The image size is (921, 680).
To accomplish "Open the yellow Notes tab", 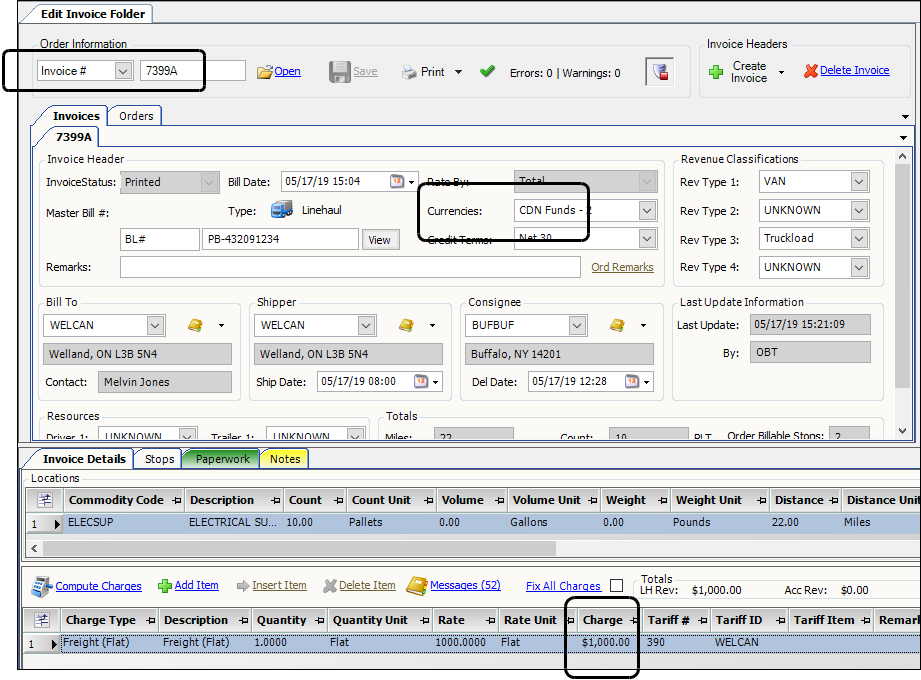I will (x=284, y=459).
